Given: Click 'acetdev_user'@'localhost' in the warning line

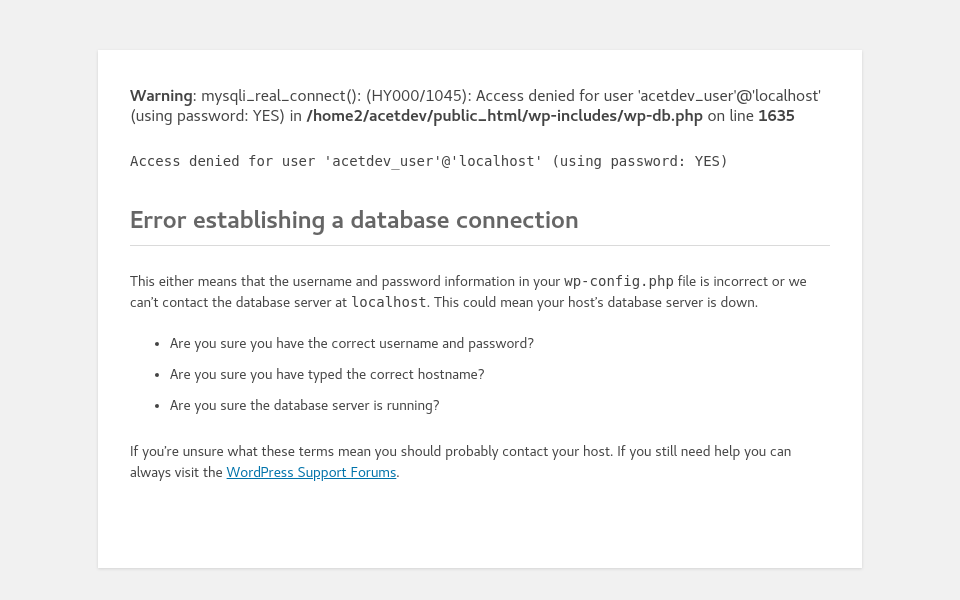Looking at the screenshot, I should coord(729,96).
